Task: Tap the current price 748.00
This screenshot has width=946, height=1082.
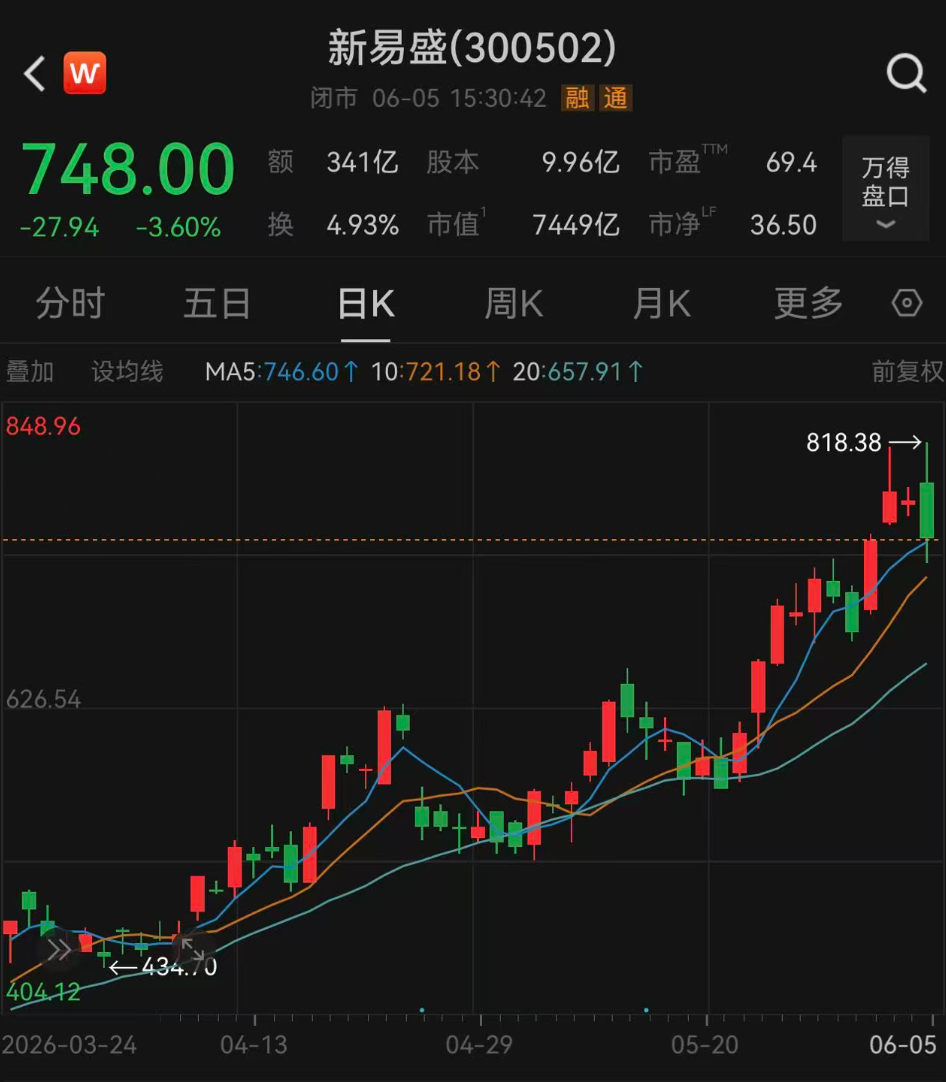Action: (128, 170)
